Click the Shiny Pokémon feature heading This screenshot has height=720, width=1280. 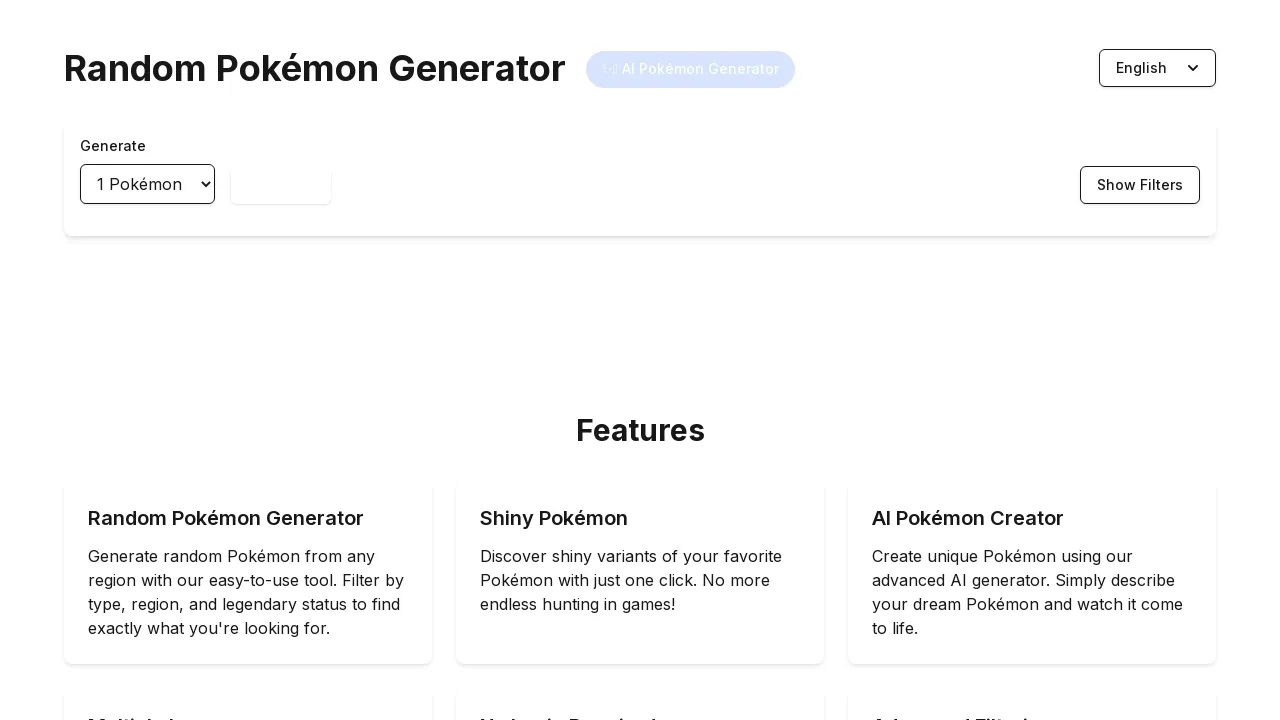[x=553, y=518]
